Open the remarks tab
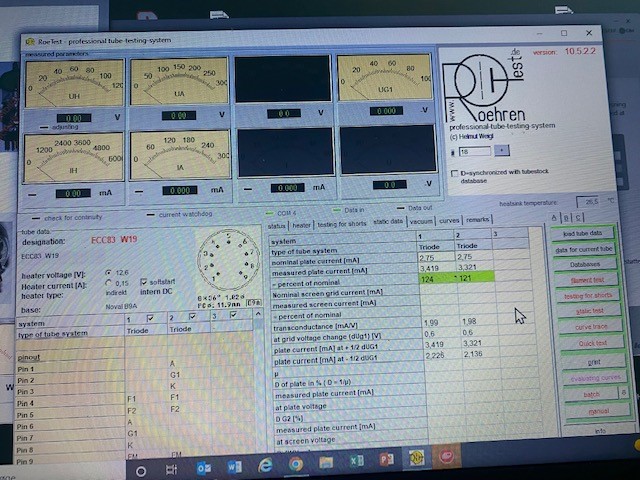640x480 pixels. (x=478, y=219)
